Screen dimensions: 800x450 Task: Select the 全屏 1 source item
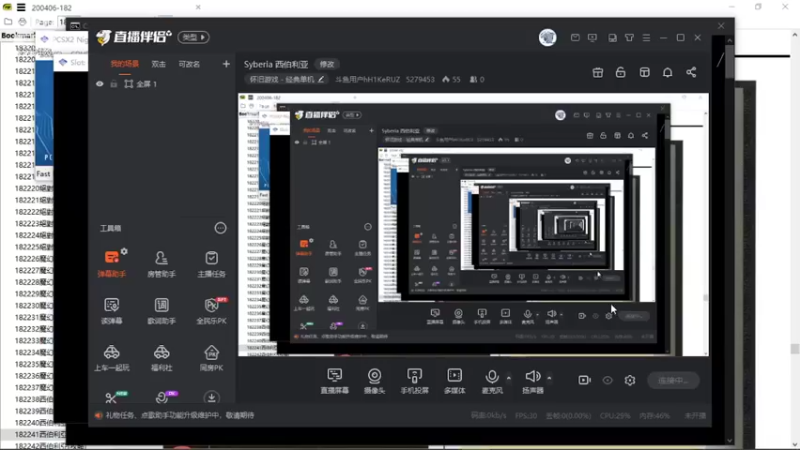(140, 84)
